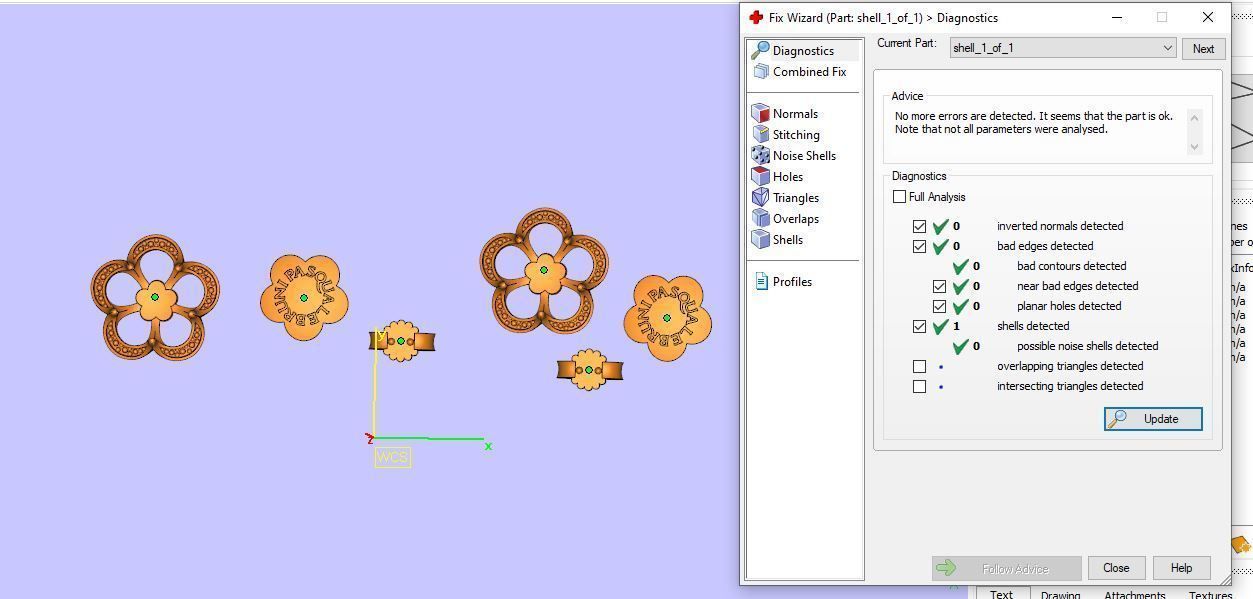Image resolution: width=1253 pixels, height=599 pixels.
Task: Enable the Full Analysis checkbox
Action: (x=899, y=197)
